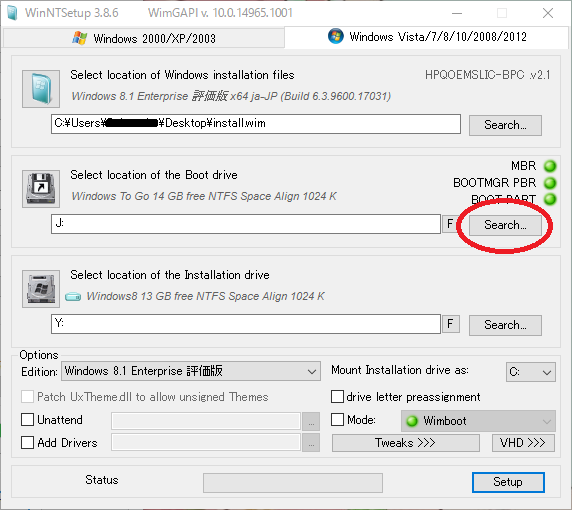Viewport: 572px width, 510px height.
Task: Minimize the WinNTSetup window
Action: pos(457,13)
